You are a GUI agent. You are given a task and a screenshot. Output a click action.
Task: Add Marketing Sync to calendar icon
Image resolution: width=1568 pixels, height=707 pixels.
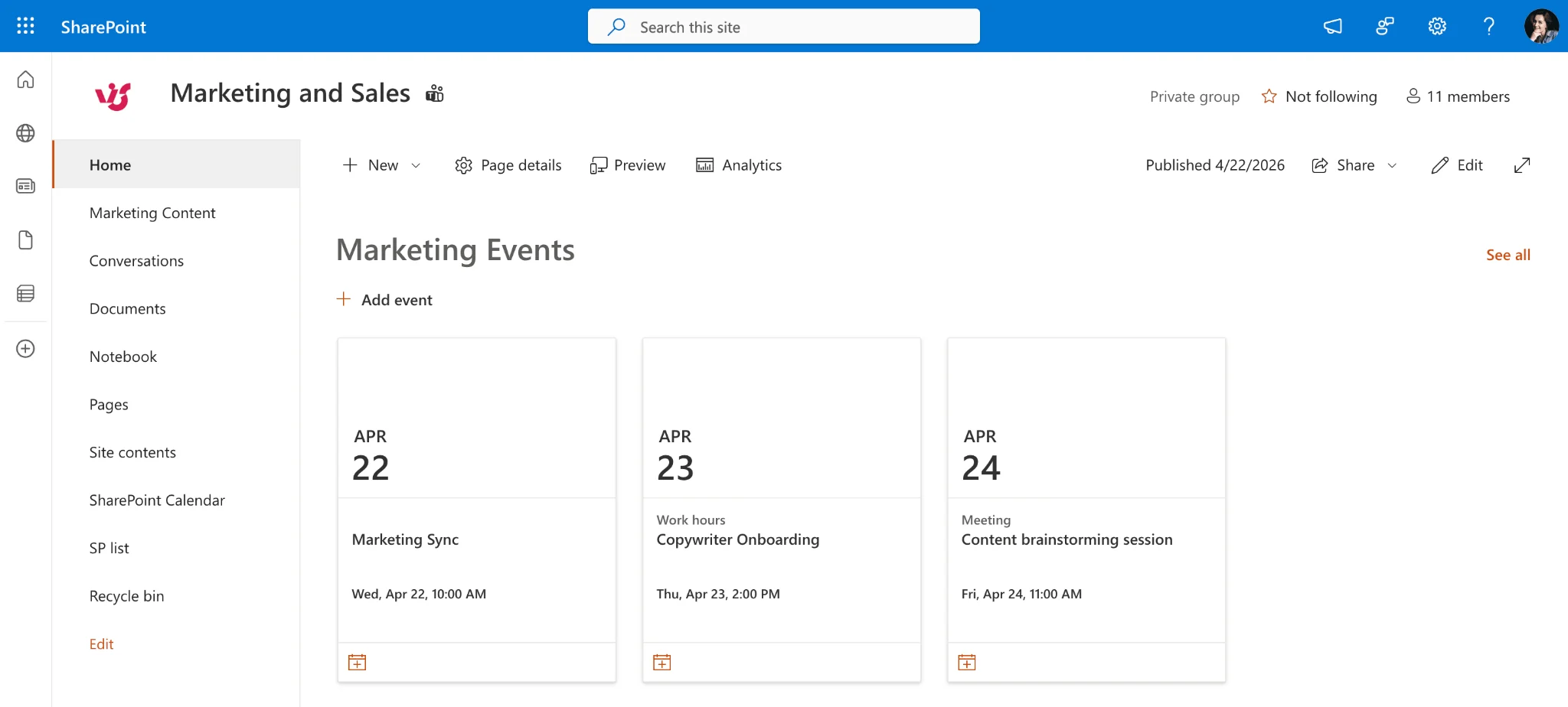coord(357,663)
